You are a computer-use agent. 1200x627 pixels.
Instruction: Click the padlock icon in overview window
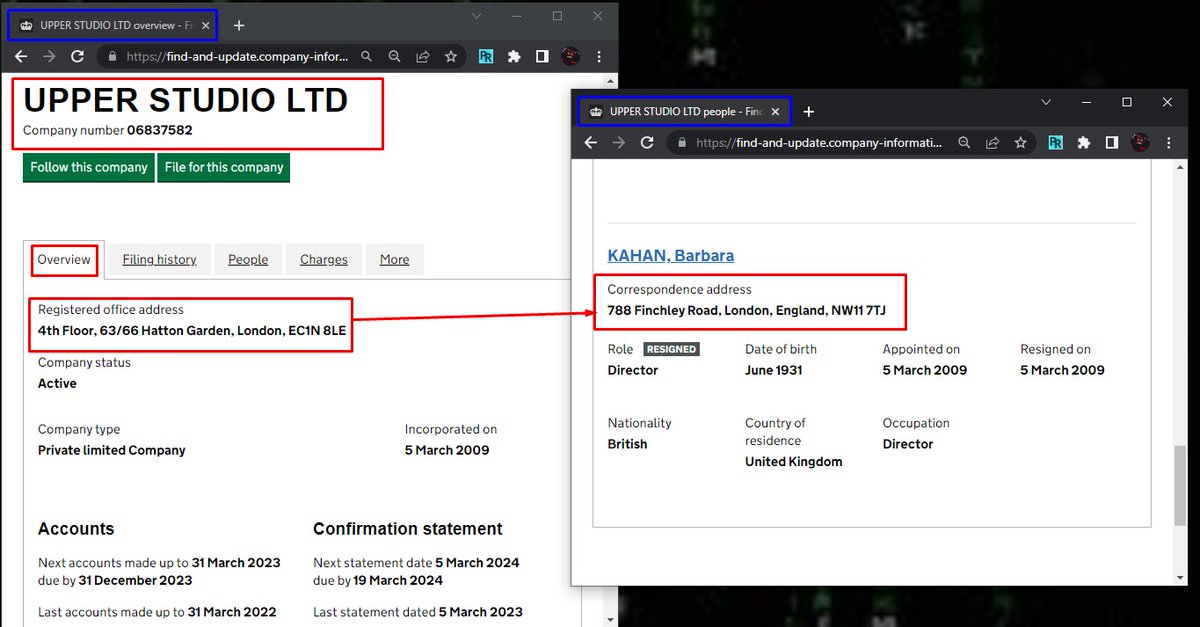(x=113, y=57)
